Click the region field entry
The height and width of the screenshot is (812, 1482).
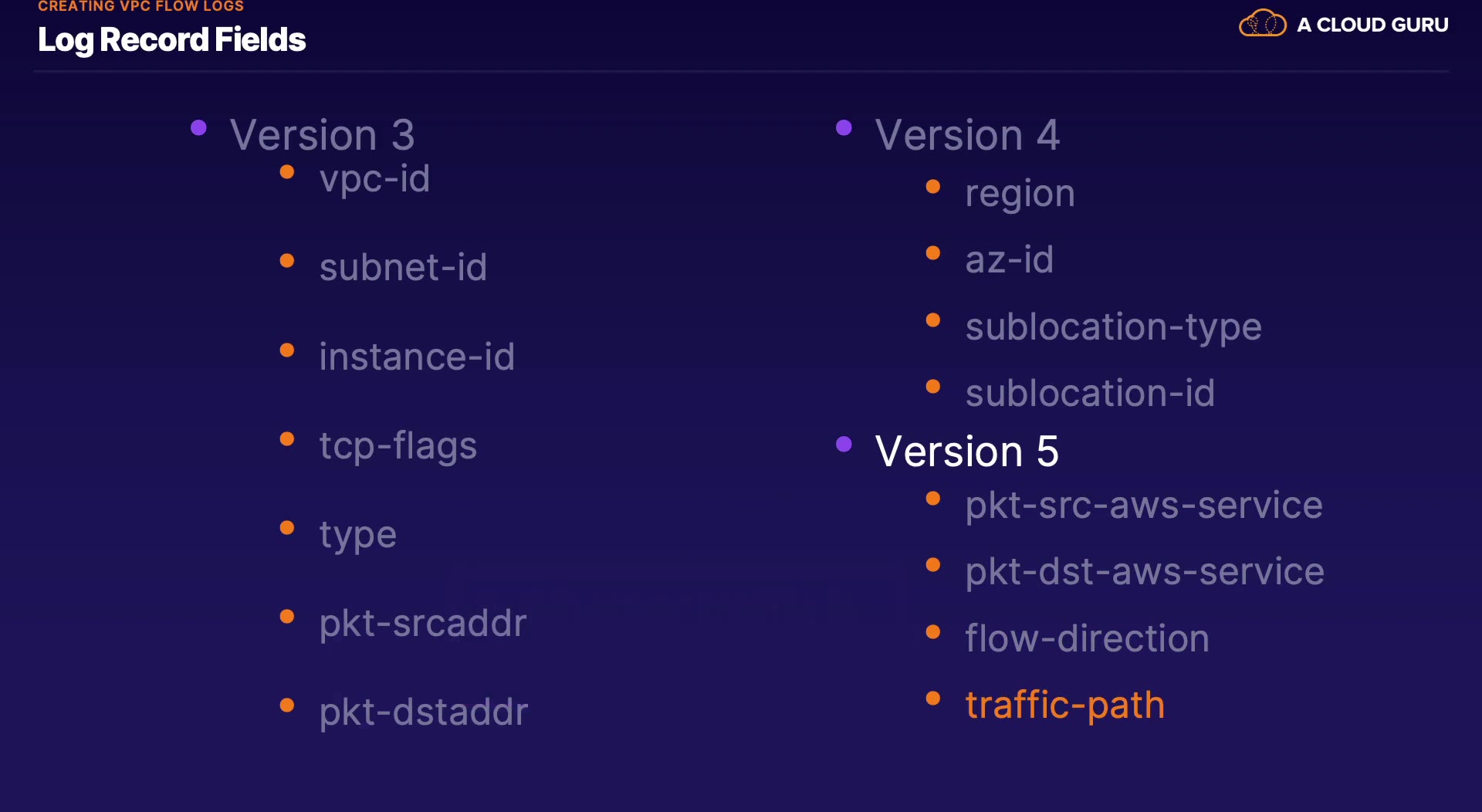1020,194
